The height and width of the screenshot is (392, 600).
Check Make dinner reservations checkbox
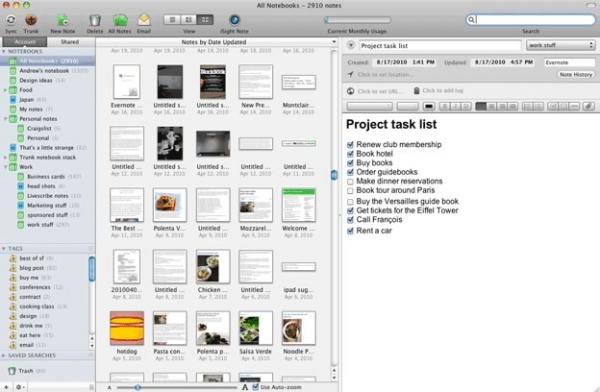click(350, 181)
